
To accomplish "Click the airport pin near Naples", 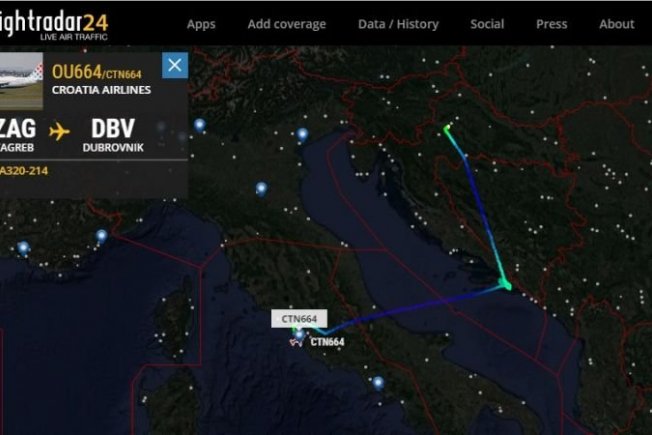I will pyautogui.click(x=378, y=382).
